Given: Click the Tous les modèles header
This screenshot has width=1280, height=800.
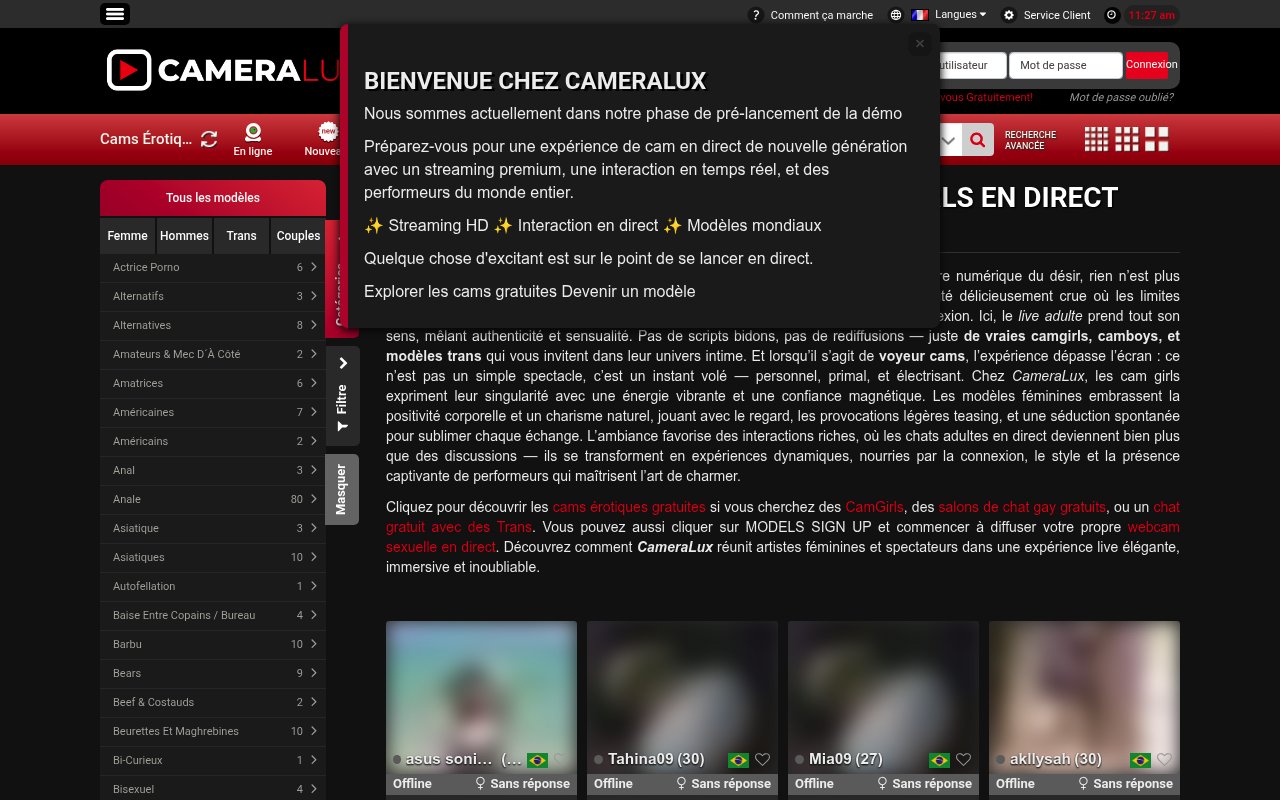Looking at the screenshot, I should pos(213,198).
